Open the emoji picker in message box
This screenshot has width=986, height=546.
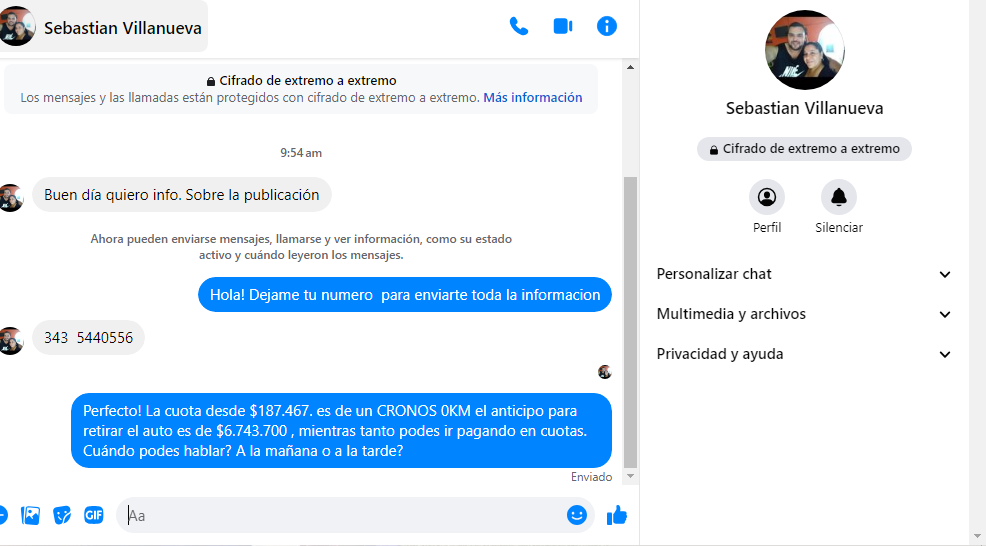tap(576, 515)
